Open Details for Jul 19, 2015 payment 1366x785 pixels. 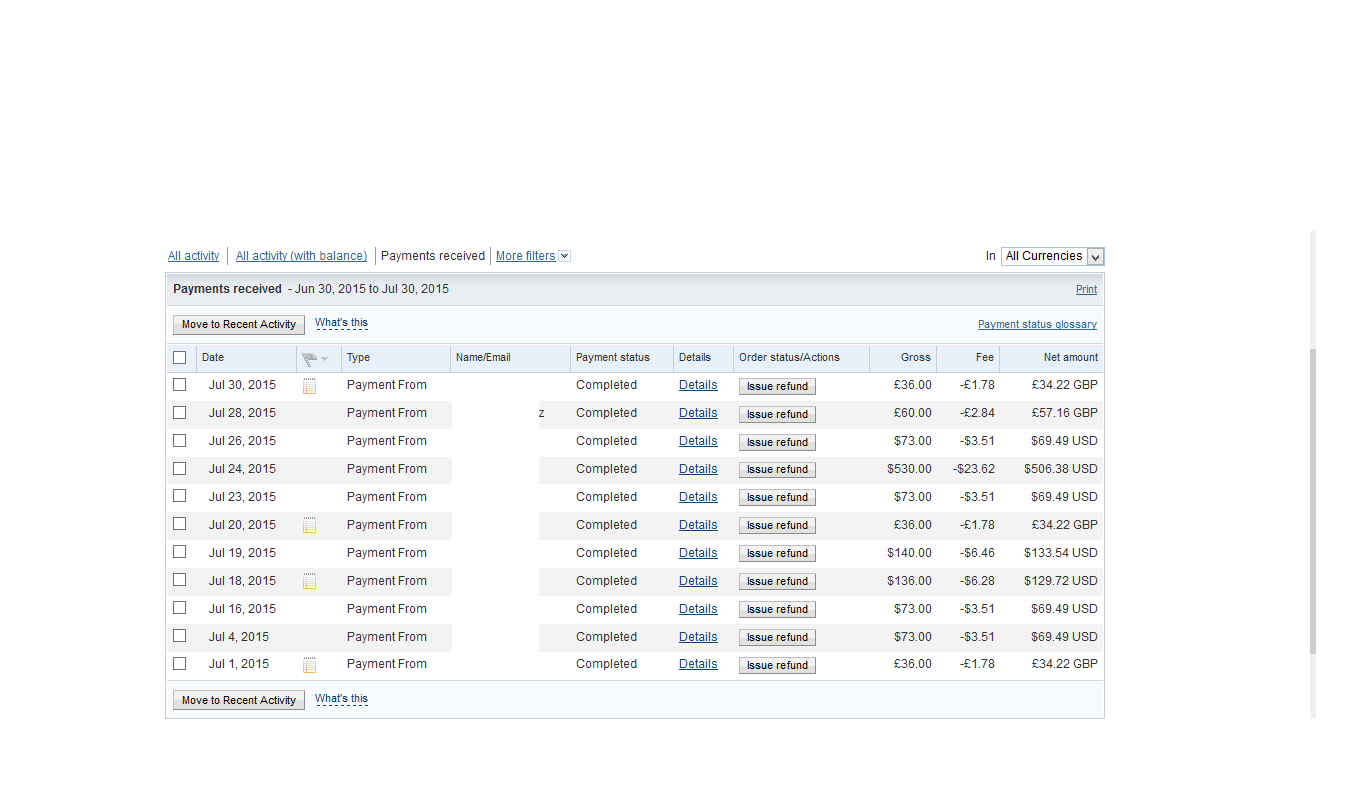pyautogui.click(x=698, y=553)
